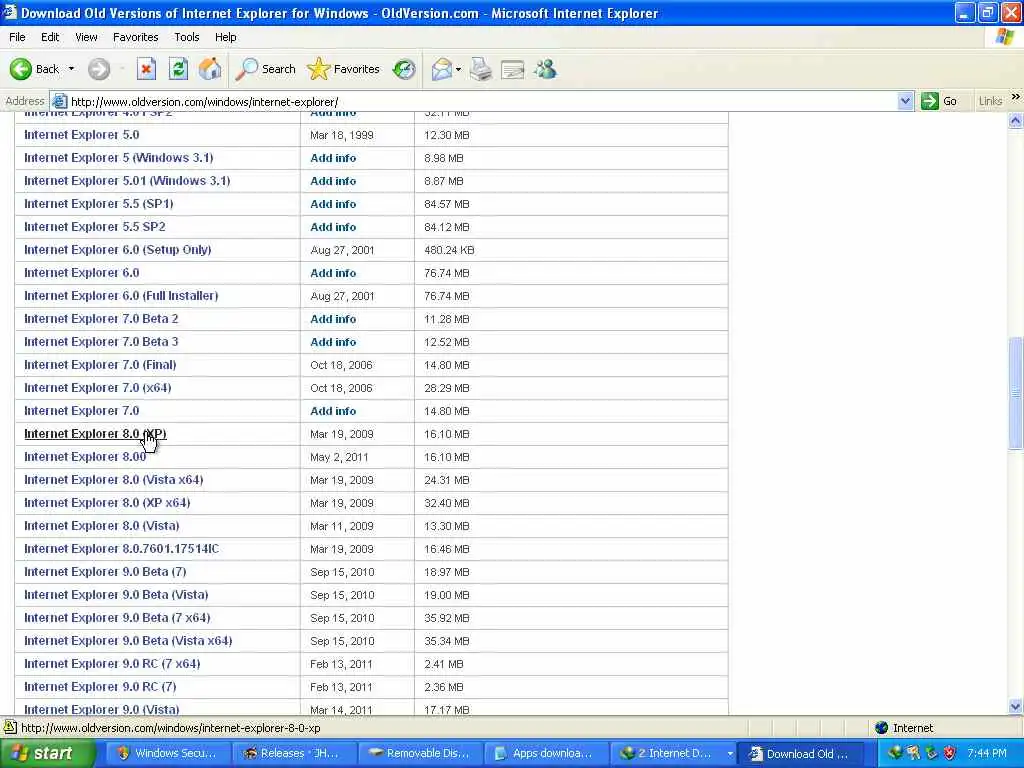
Task: Open the Edit menu
Action: pyautogui.click(x=50, y=37)
